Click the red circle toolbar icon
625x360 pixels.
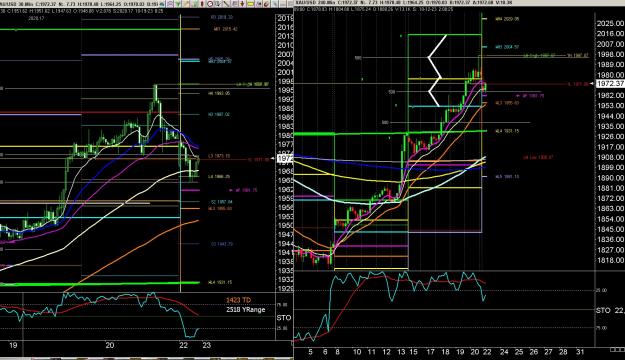(x=210, y=4)
